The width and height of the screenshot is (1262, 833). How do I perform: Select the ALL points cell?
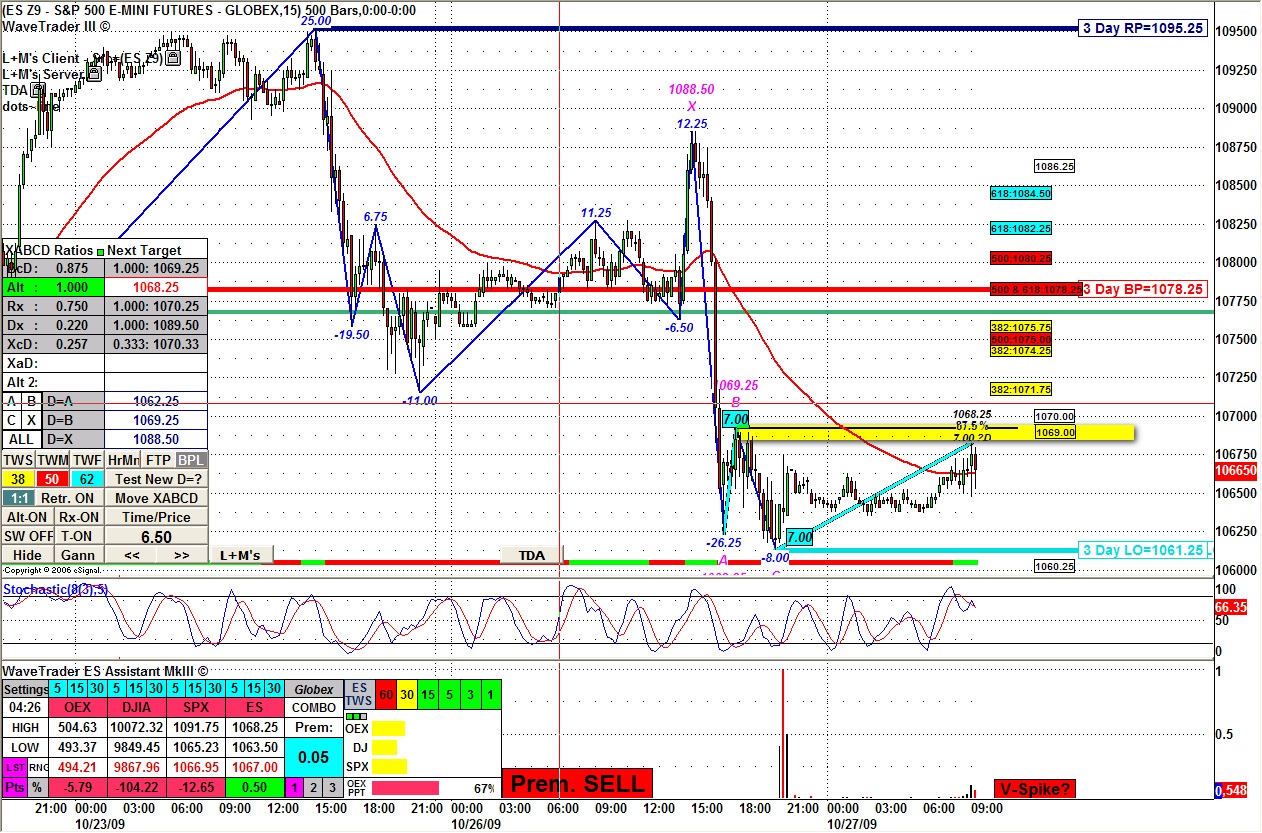click(22, 439)
